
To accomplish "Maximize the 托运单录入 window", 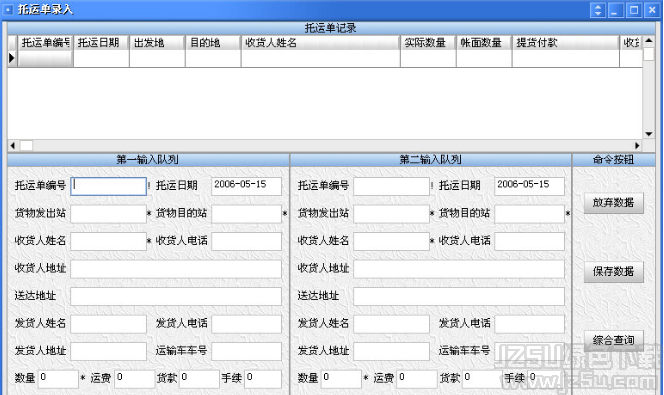I will click(x=634, y=10).
